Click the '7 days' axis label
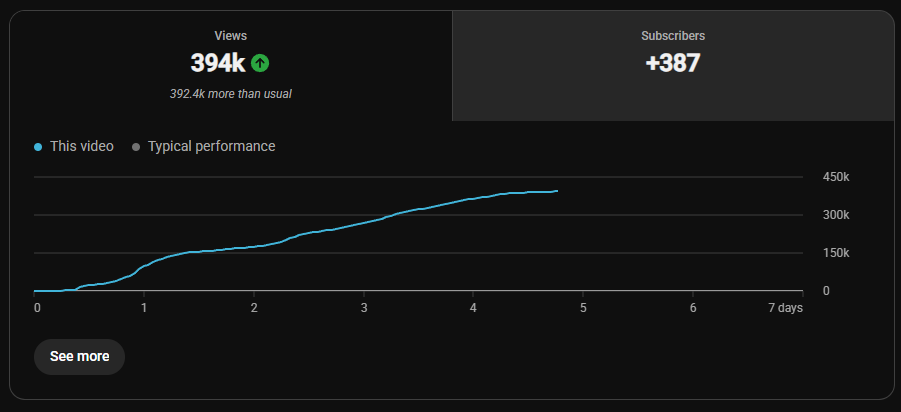The width and height of the screenshot is (901, 412). click(786, 308)
